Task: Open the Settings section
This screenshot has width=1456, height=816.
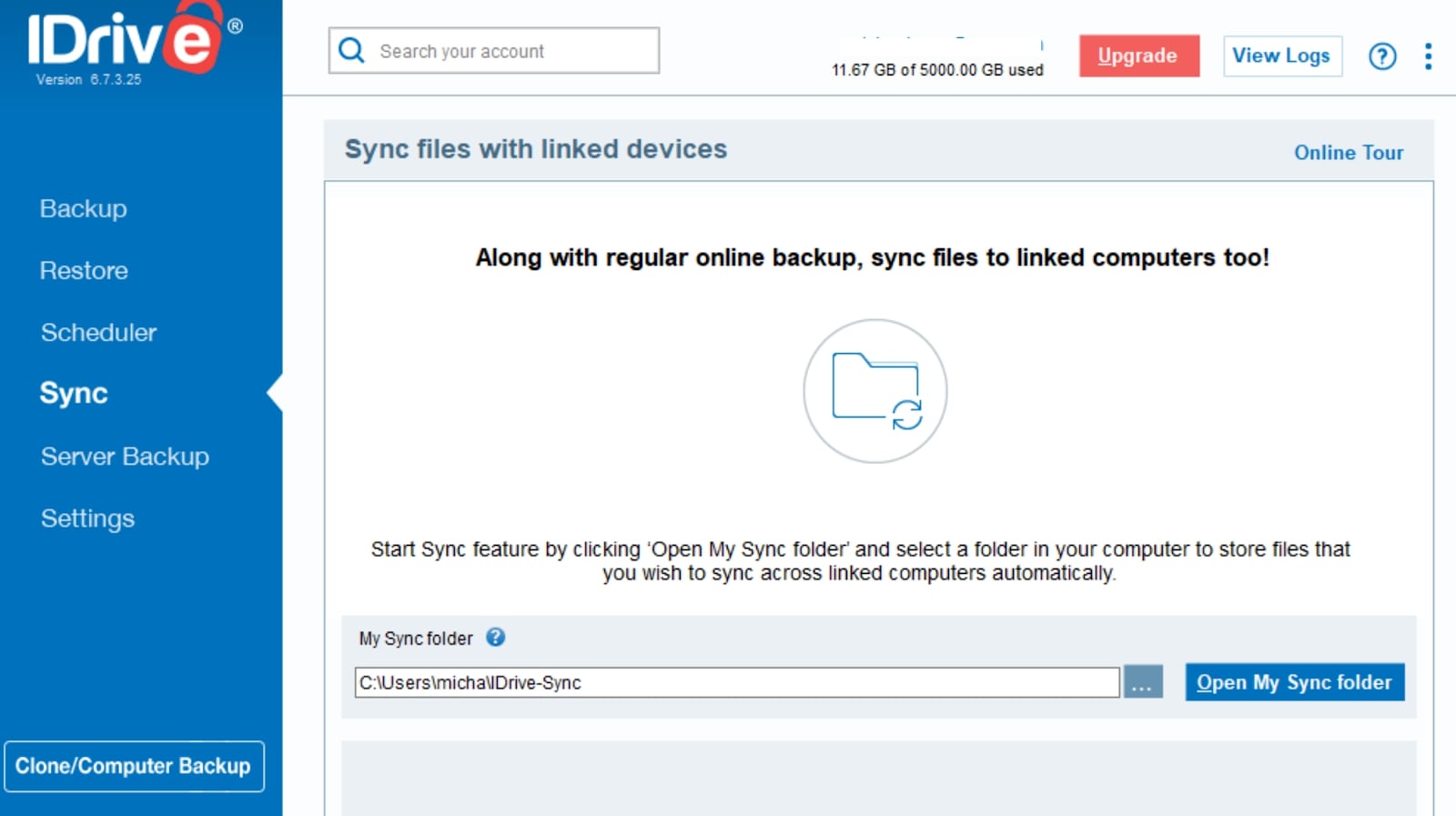Action: pos(87,519)
